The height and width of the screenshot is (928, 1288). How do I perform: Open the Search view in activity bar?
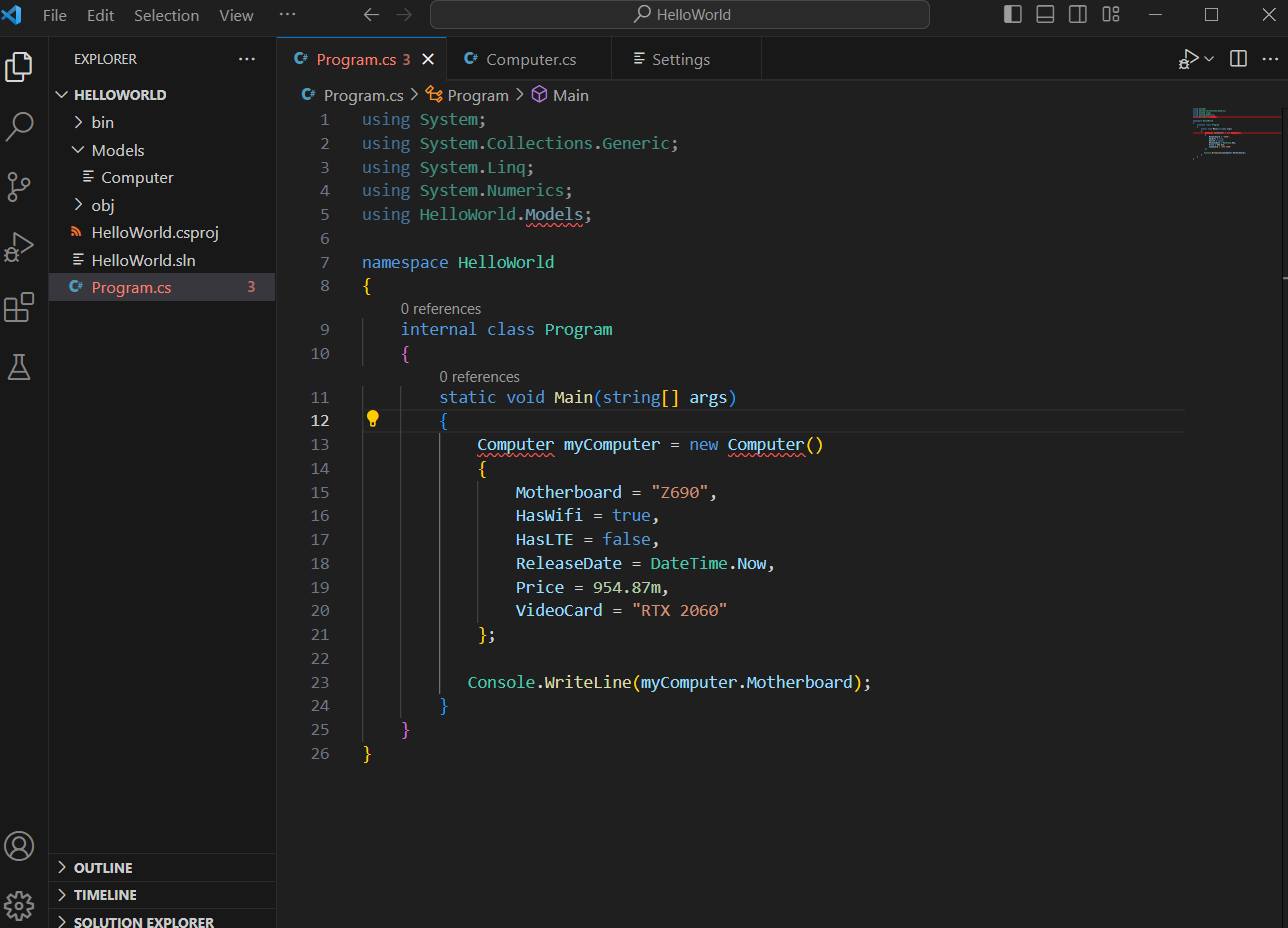coord(19,127)
